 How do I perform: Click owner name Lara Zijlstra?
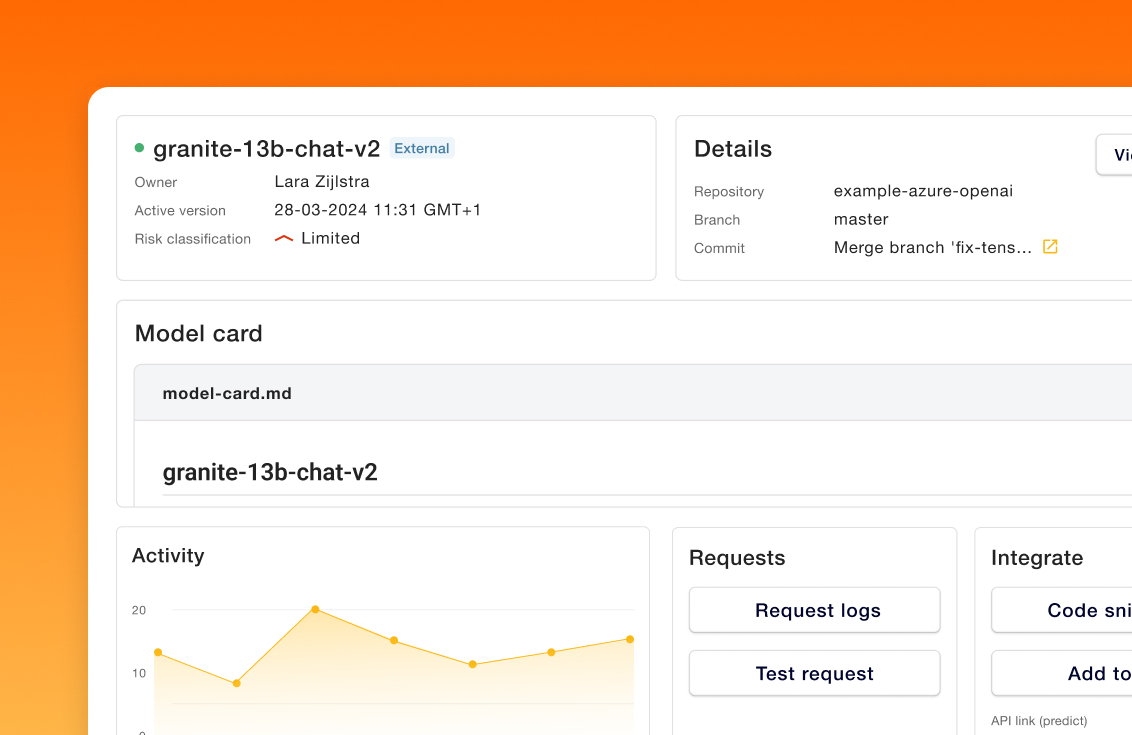click(x=322, y=182)
